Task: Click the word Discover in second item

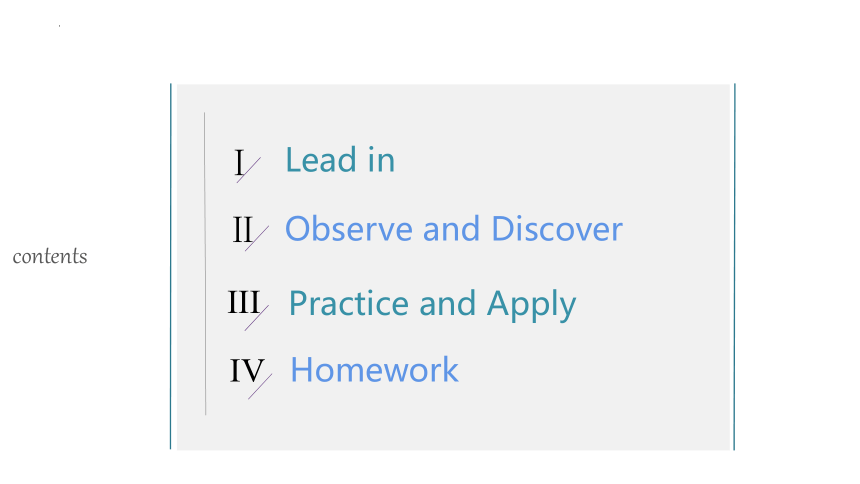Action: tap(557, 228)
